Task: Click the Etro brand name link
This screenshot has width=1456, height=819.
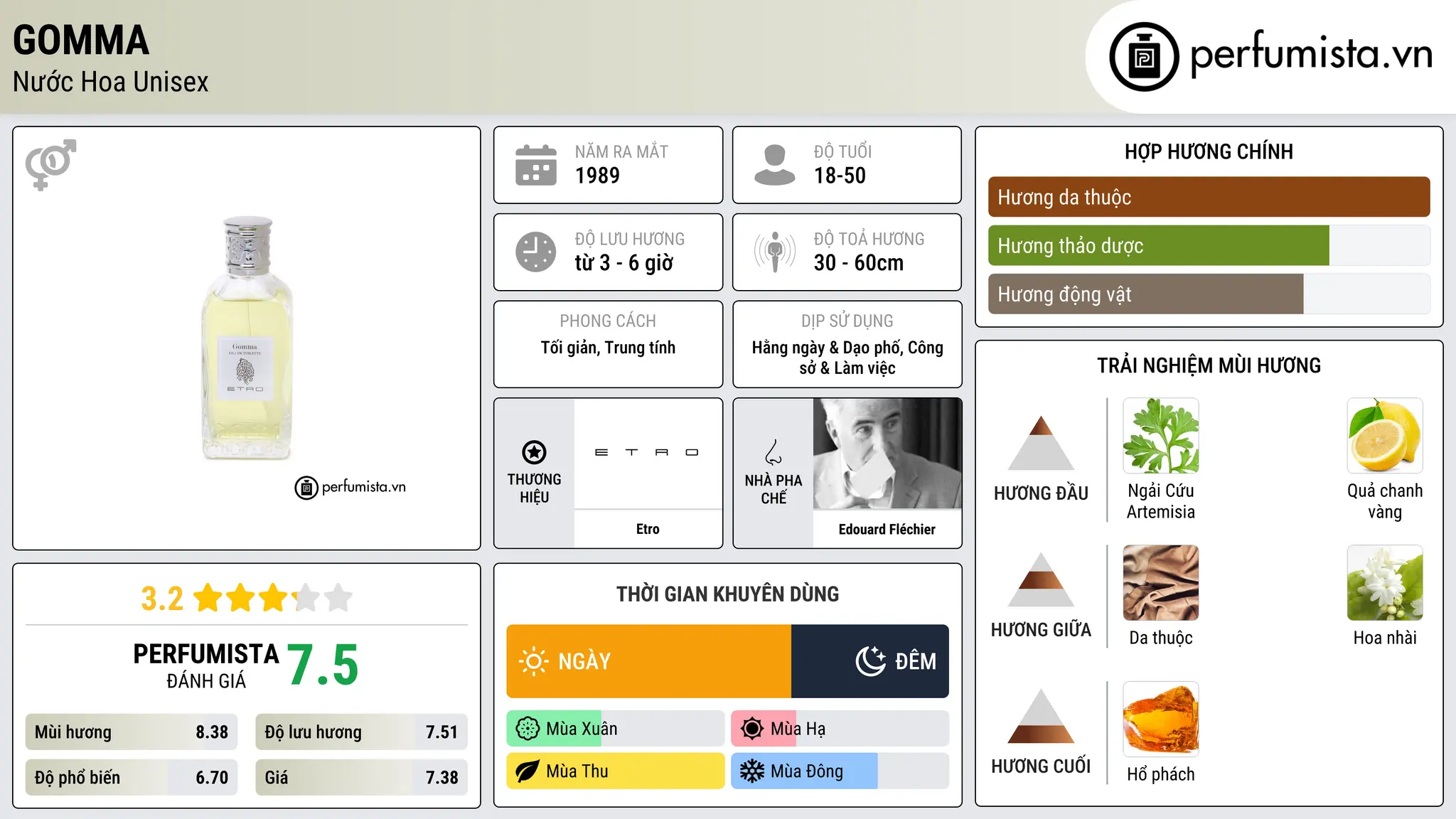Action: (x=648, y=529)
